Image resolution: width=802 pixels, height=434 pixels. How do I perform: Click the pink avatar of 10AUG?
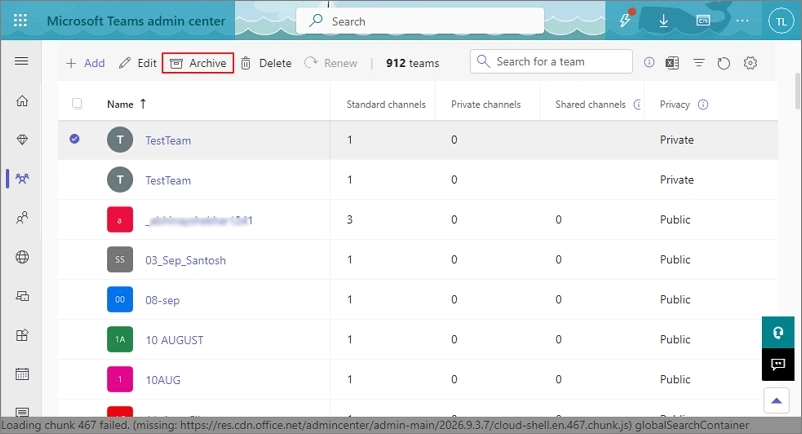pos(120,379)
